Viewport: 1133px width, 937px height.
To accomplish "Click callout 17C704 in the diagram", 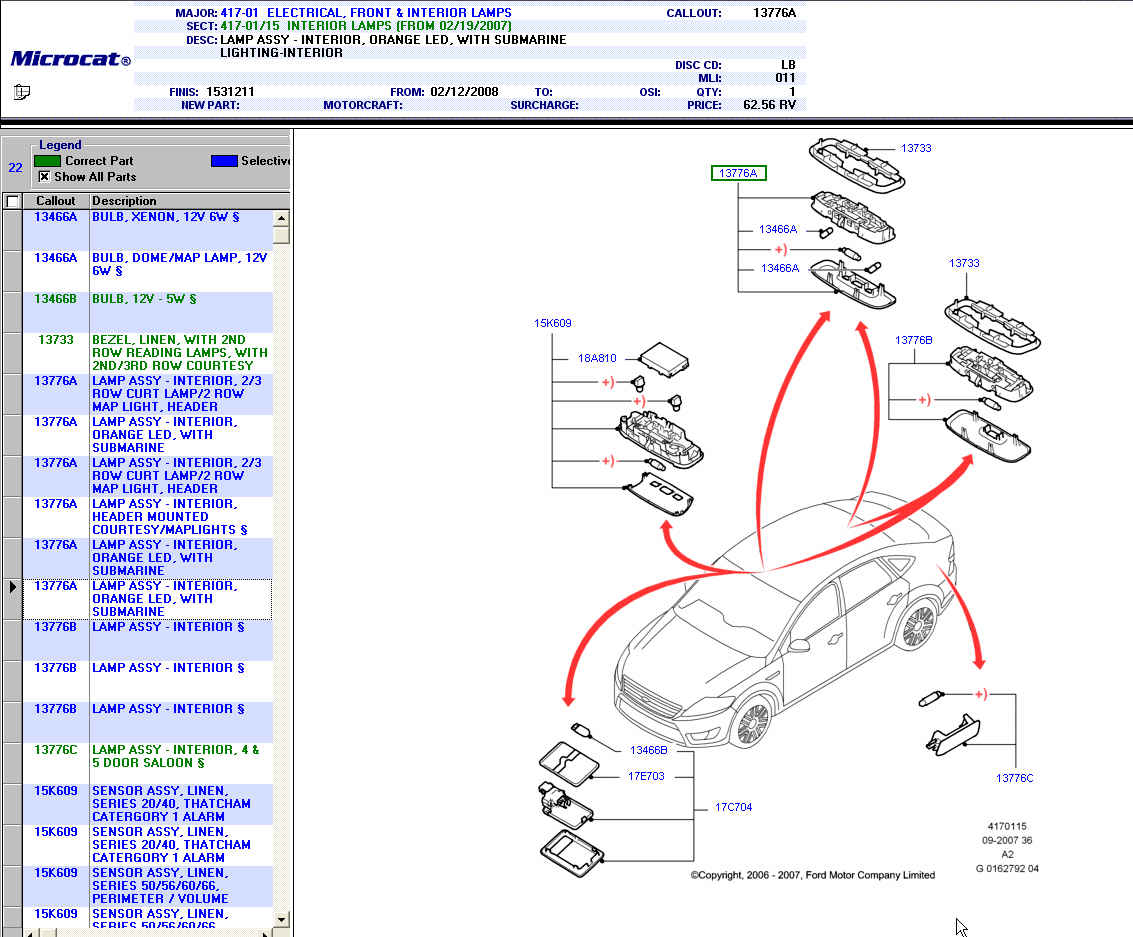I will 733,807.
